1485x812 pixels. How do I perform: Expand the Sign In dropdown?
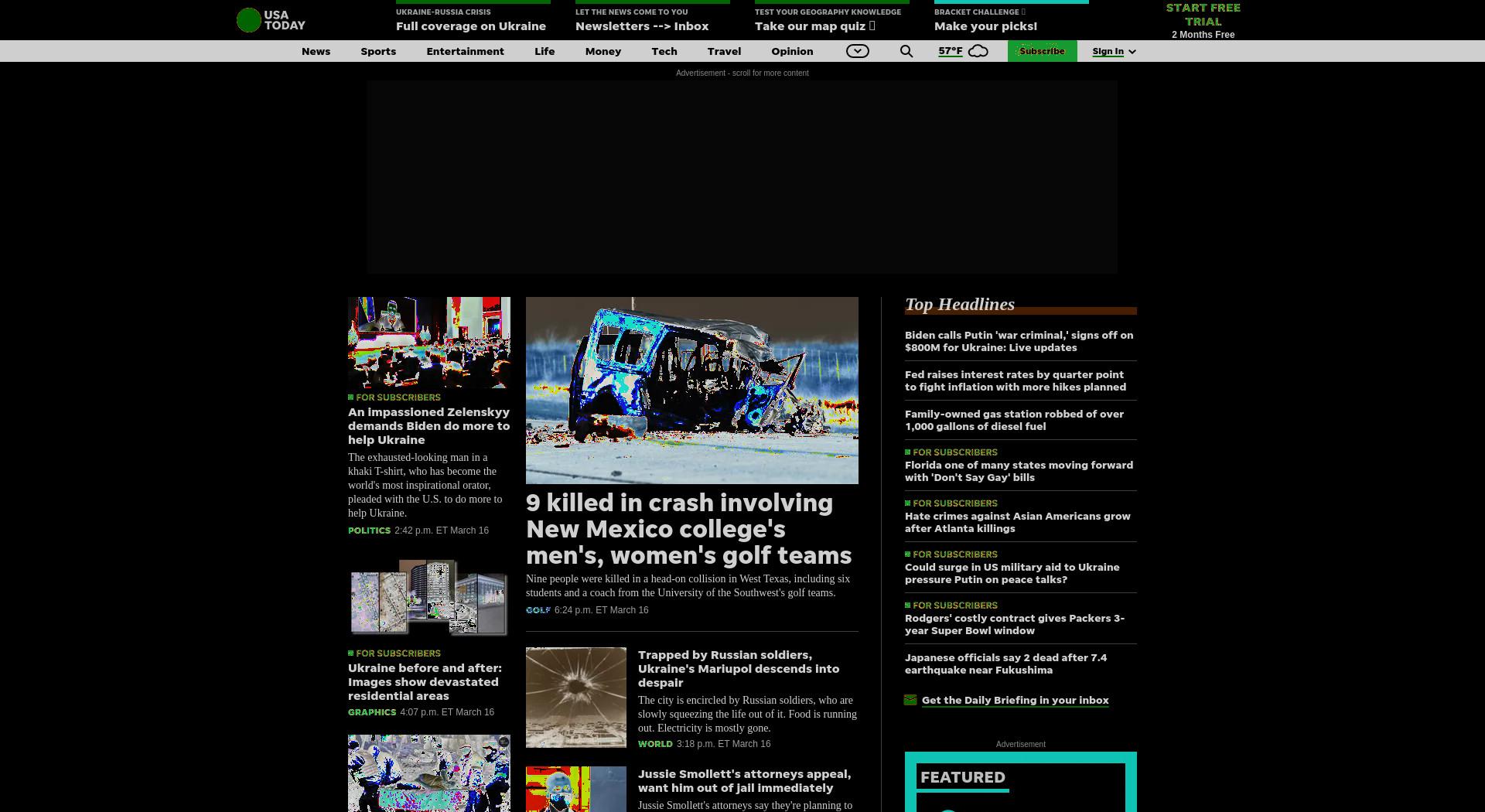pos(1114,51)
